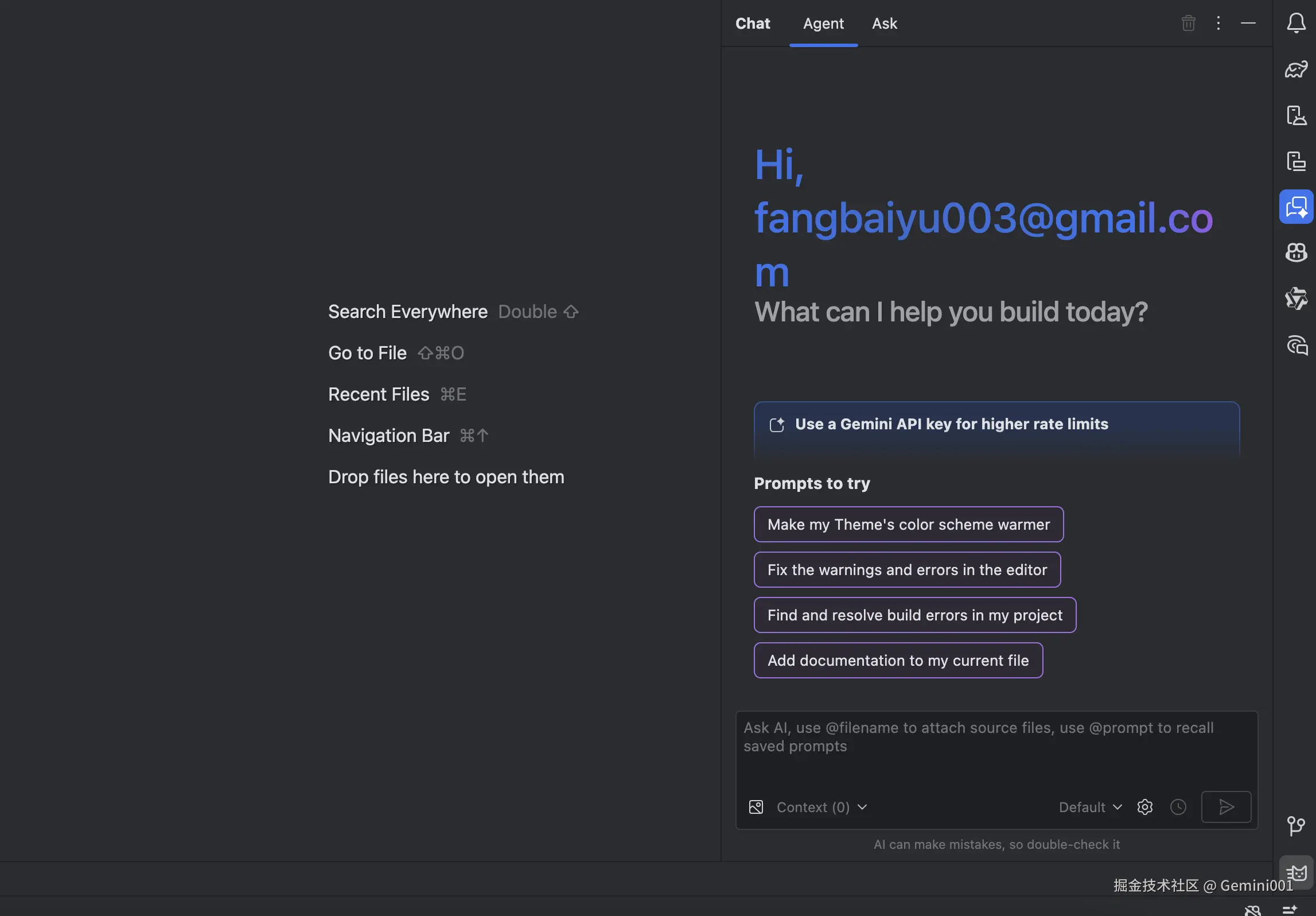The height and width of the screenshot is (916, 1316).
Task: Click the attach image icon
Action: click(x=756, y=807)
